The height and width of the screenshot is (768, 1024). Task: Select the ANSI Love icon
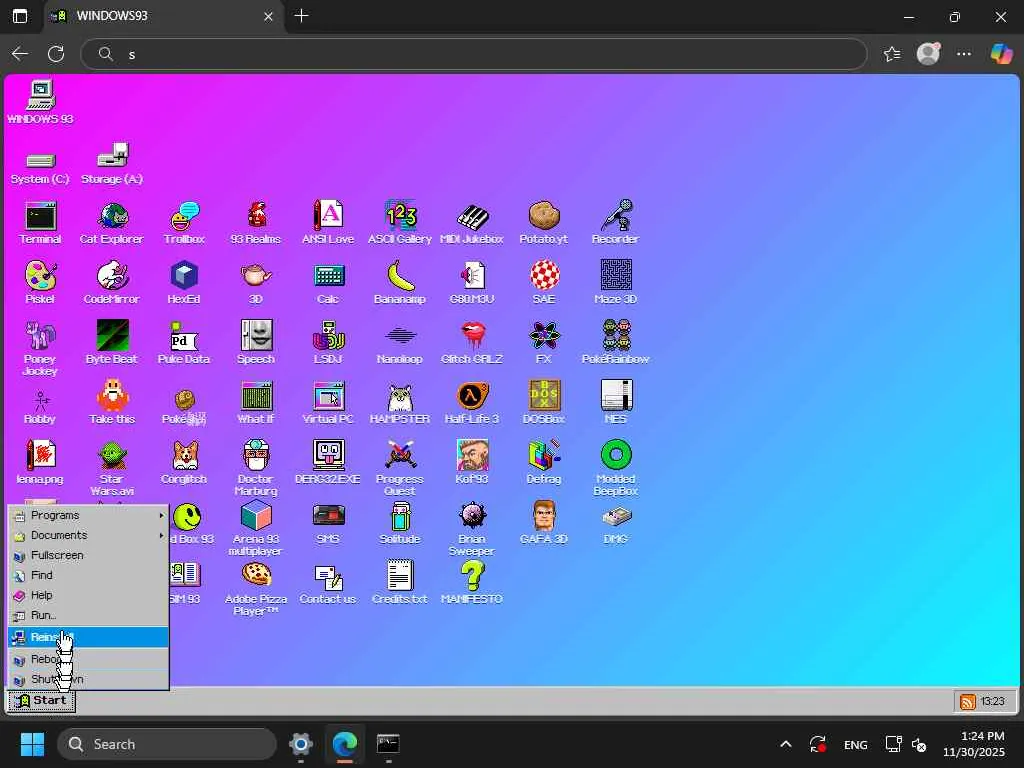pyautogui.click(x=328, y=223)
